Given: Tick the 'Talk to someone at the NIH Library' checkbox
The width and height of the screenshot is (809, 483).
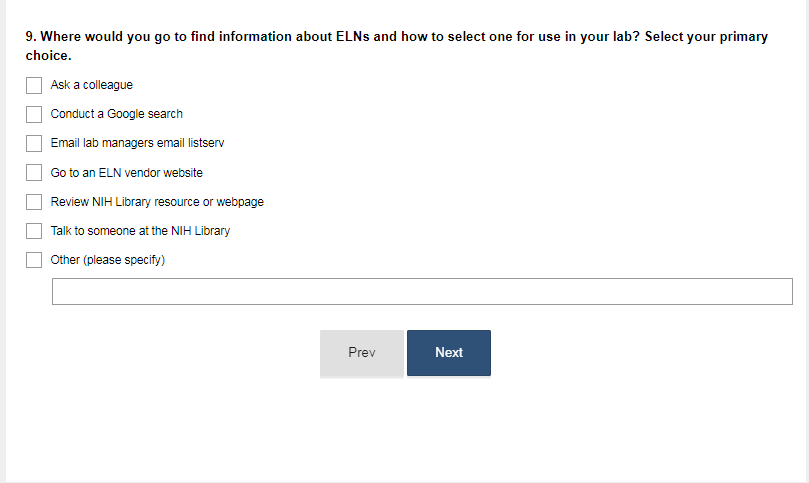Looking at the screenshot, I should click(34, 231).
